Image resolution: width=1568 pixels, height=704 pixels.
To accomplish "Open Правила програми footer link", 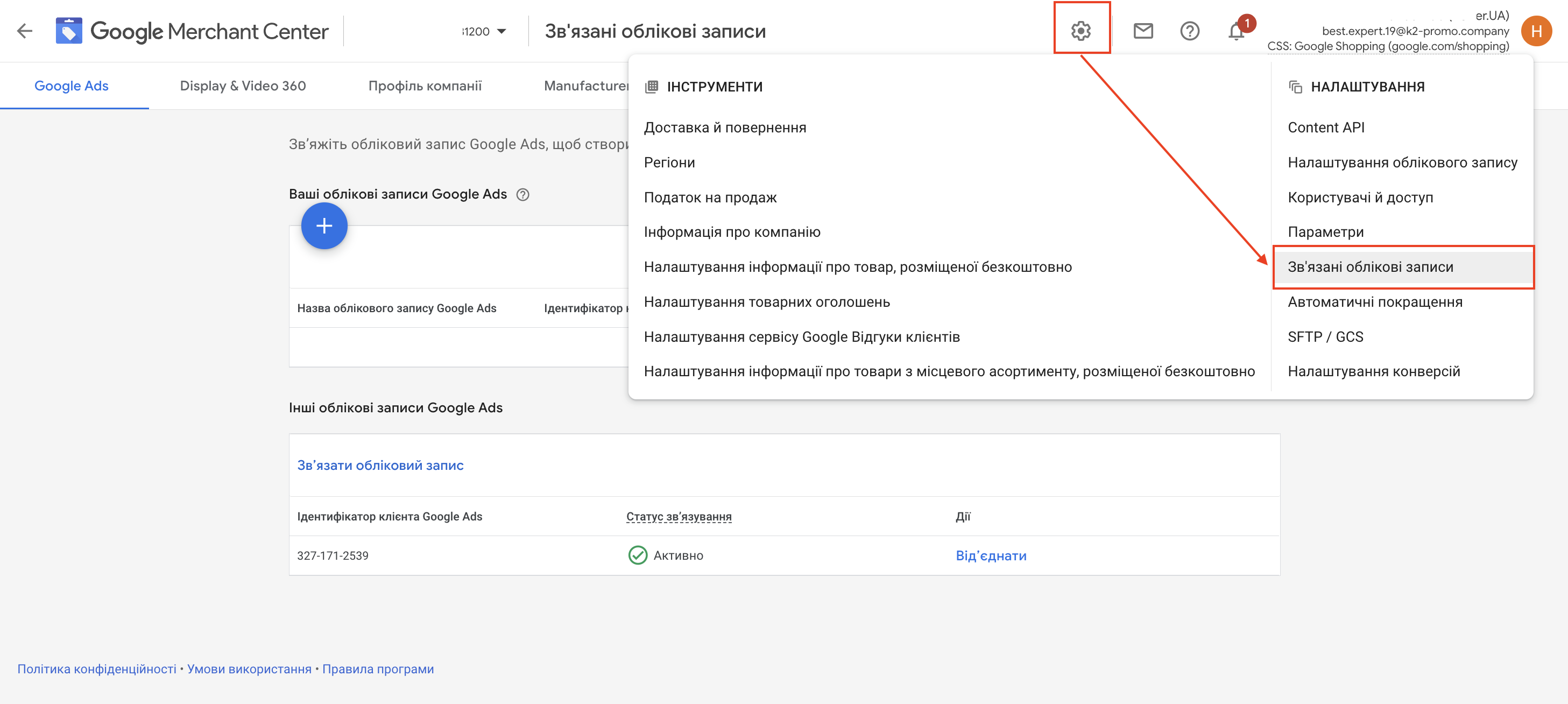I will pyautogui.click(x=377, y=668).
